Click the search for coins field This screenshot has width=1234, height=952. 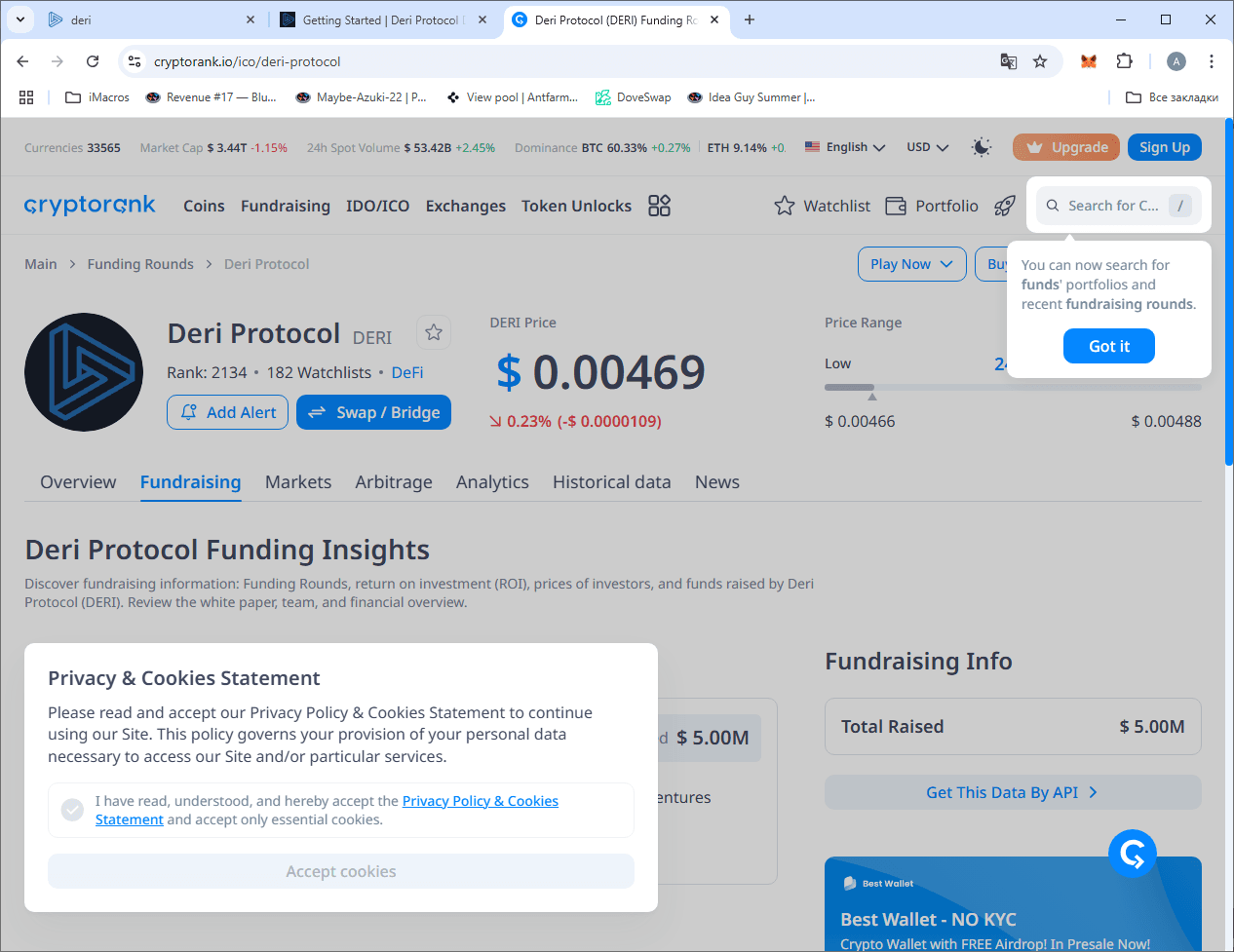click(x=1119, y=206)
